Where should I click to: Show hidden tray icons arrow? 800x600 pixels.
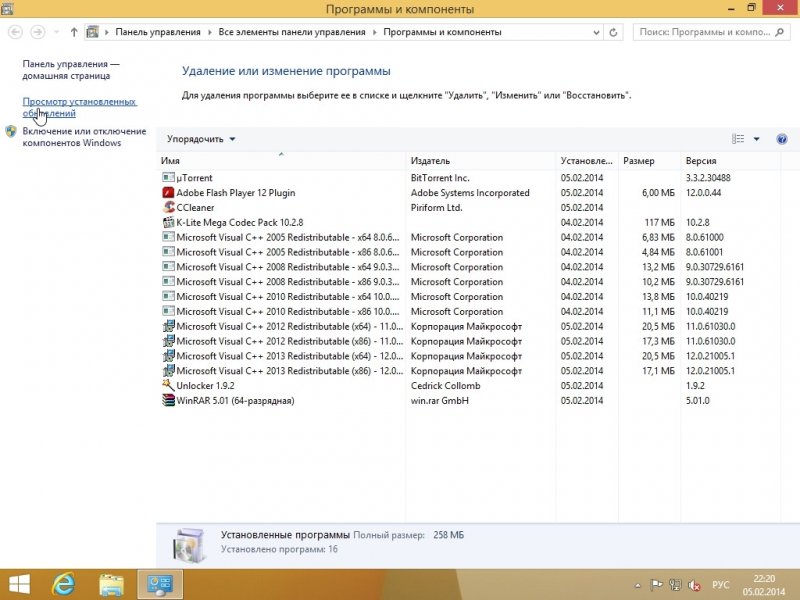[x=638, y=585]
